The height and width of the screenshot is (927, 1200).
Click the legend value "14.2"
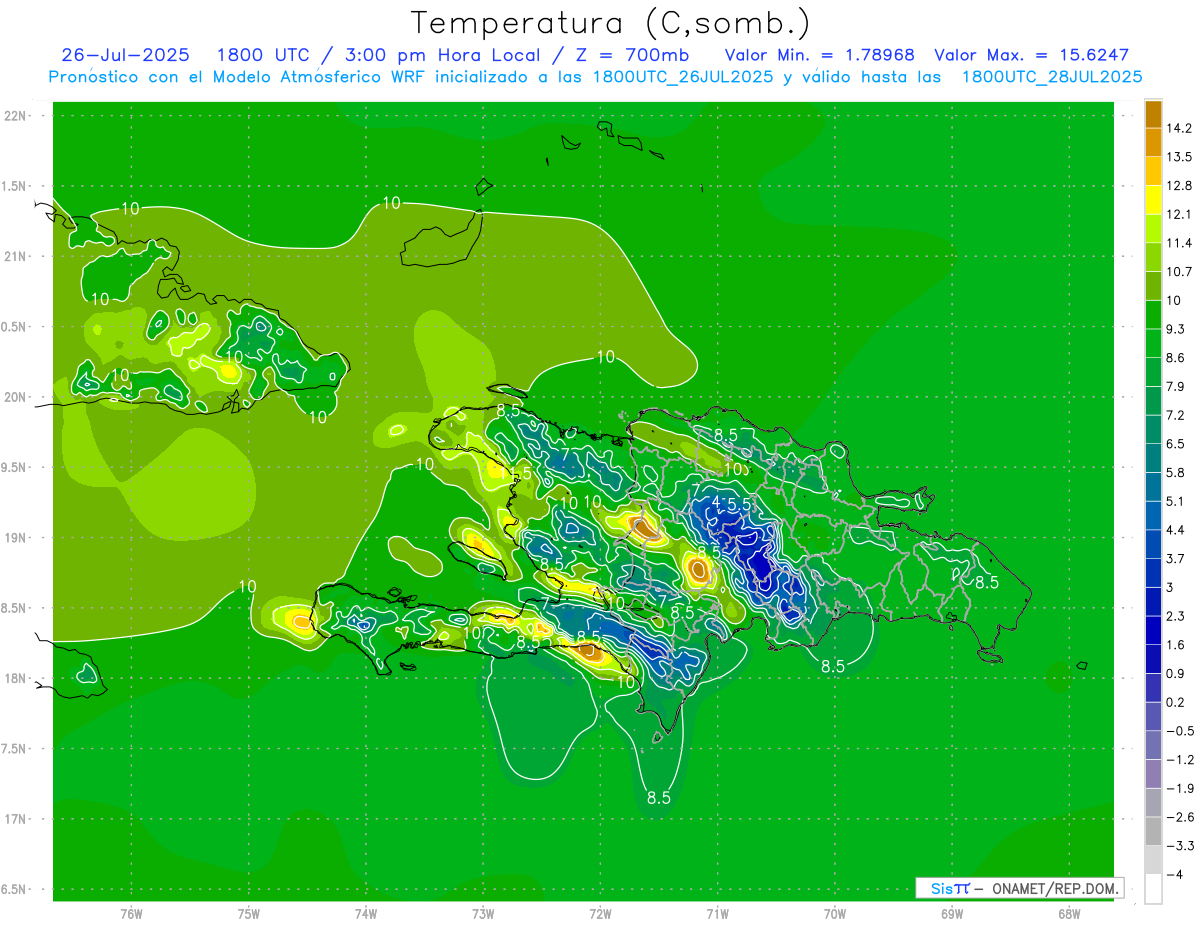(1177, 128)
